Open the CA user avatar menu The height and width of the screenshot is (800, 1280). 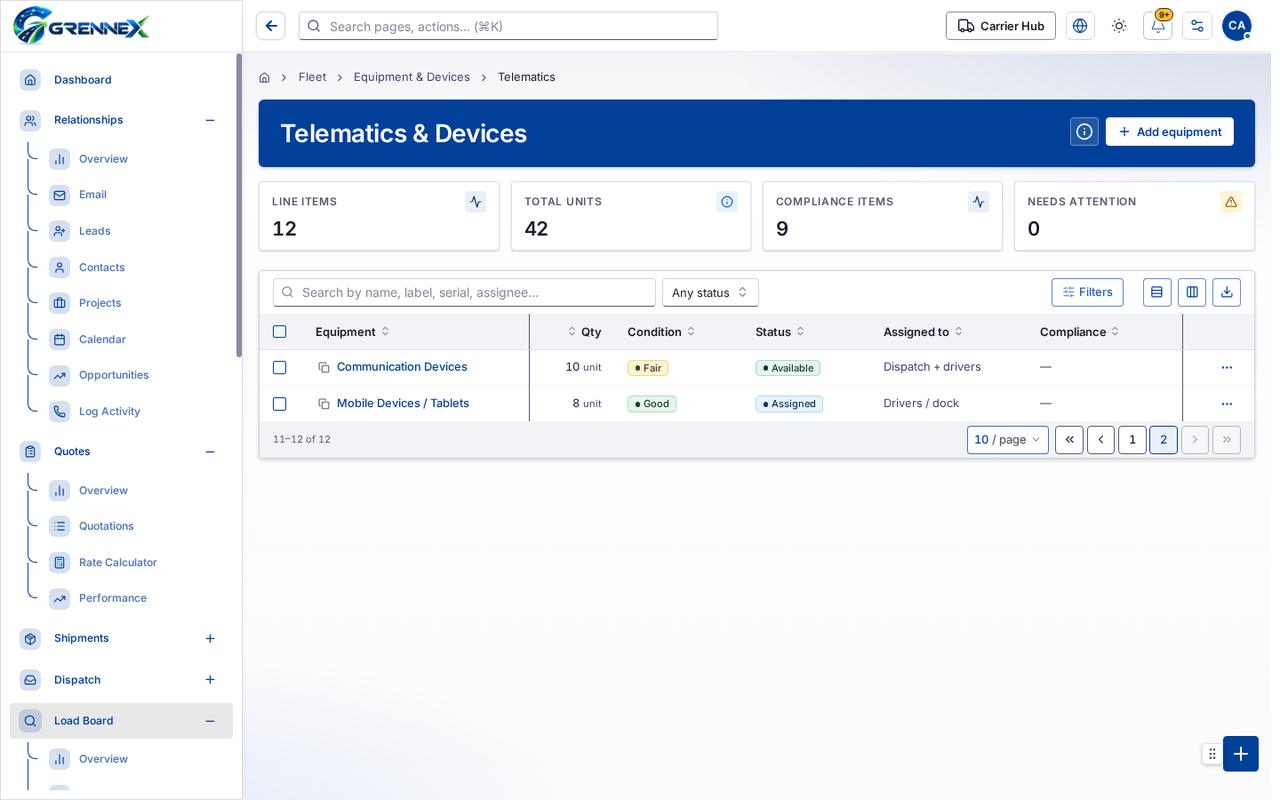coord(1237,26)
